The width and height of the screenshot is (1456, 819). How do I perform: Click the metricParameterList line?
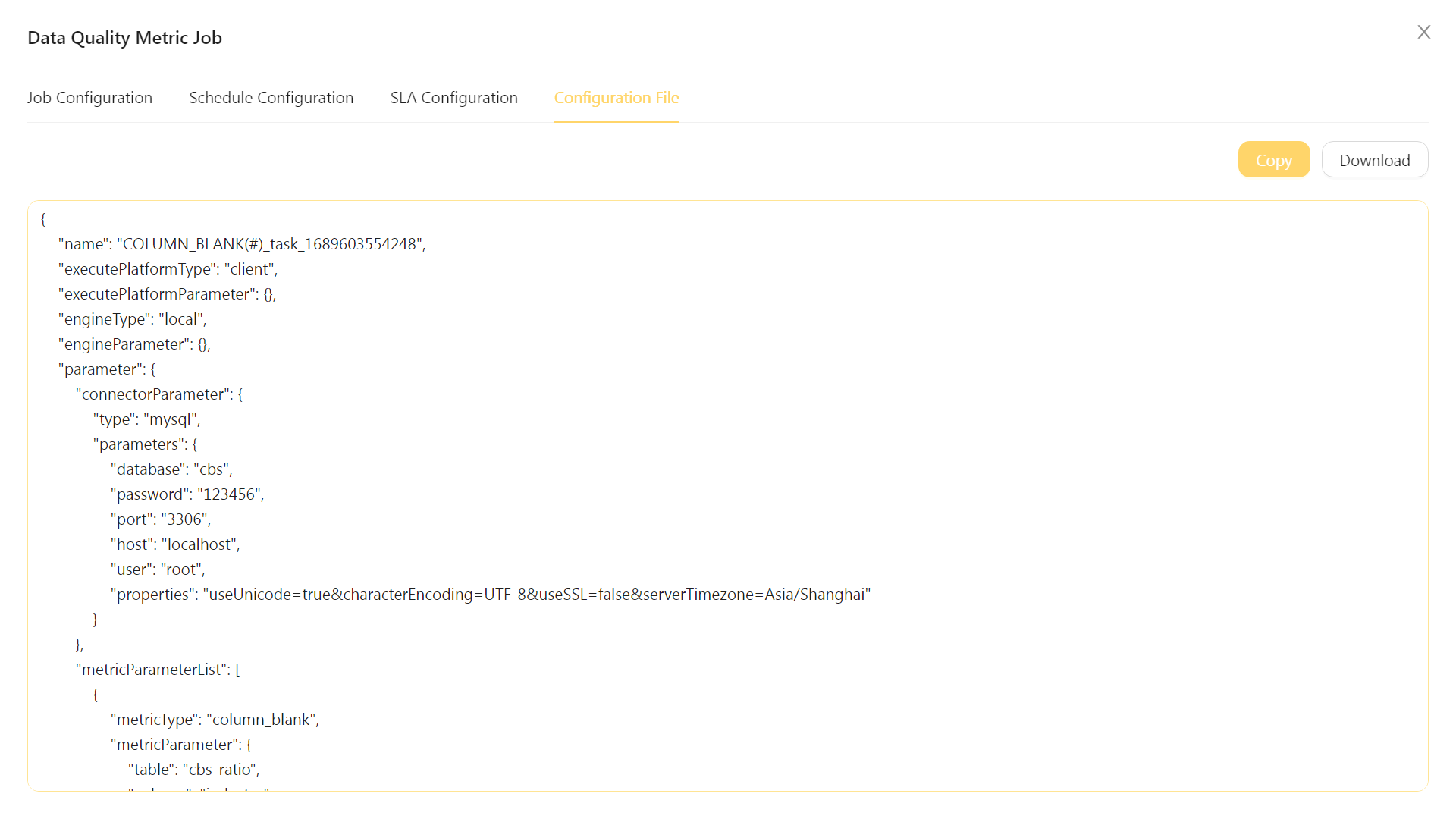point(158,670)
